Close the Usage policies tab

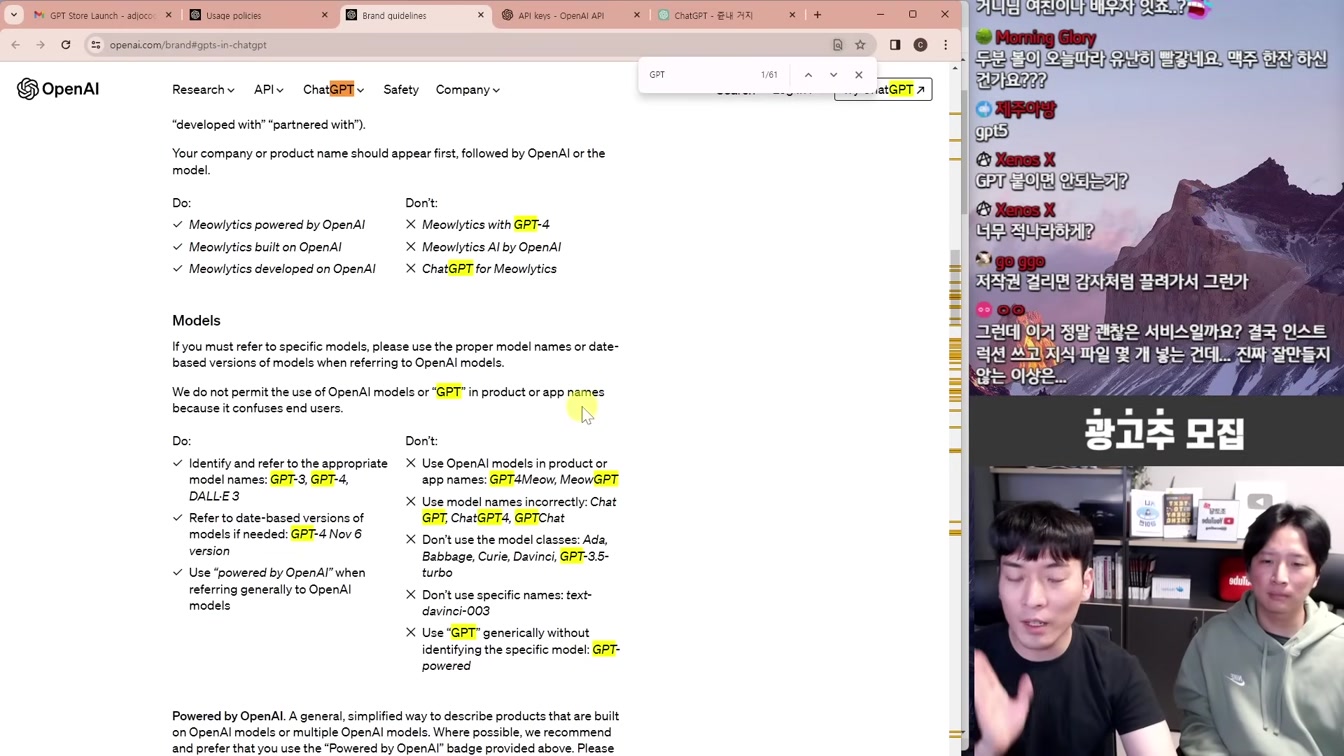click(x=325, y=15)
